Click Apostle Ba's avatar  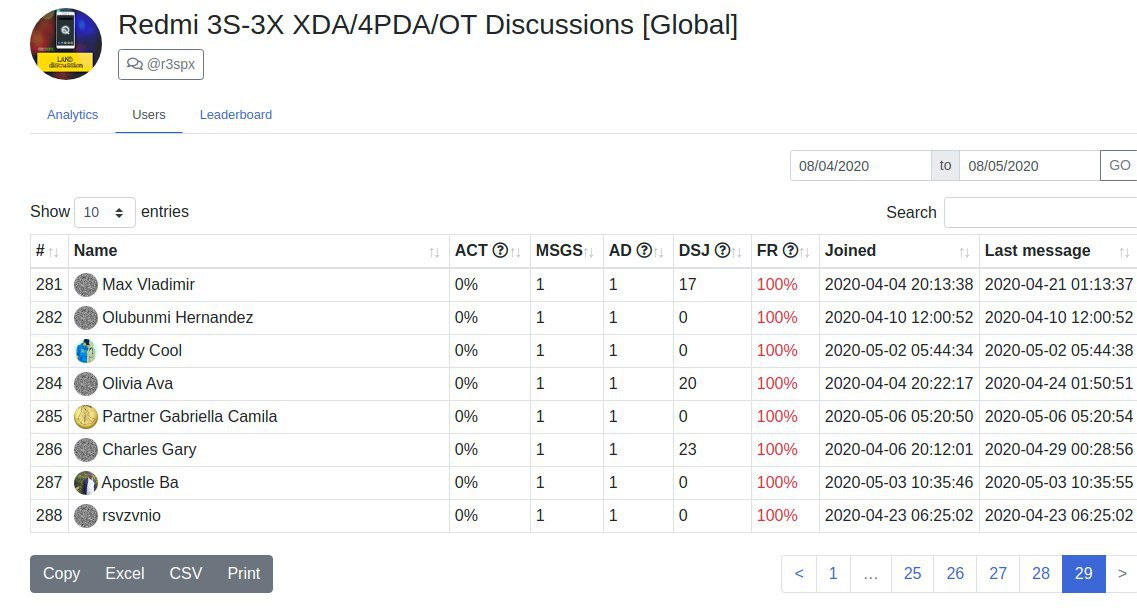[86, 483]
